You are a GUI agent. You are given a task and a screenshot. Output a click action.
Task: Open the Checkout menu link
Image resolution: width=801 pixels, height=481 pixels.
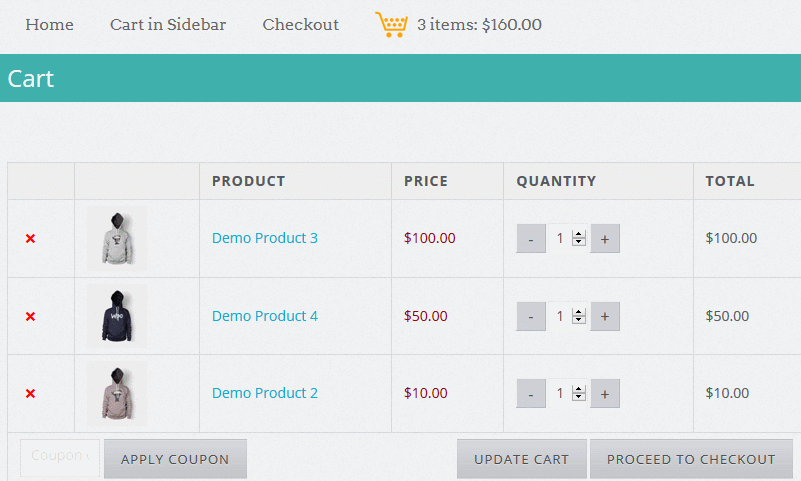[301, 25]
